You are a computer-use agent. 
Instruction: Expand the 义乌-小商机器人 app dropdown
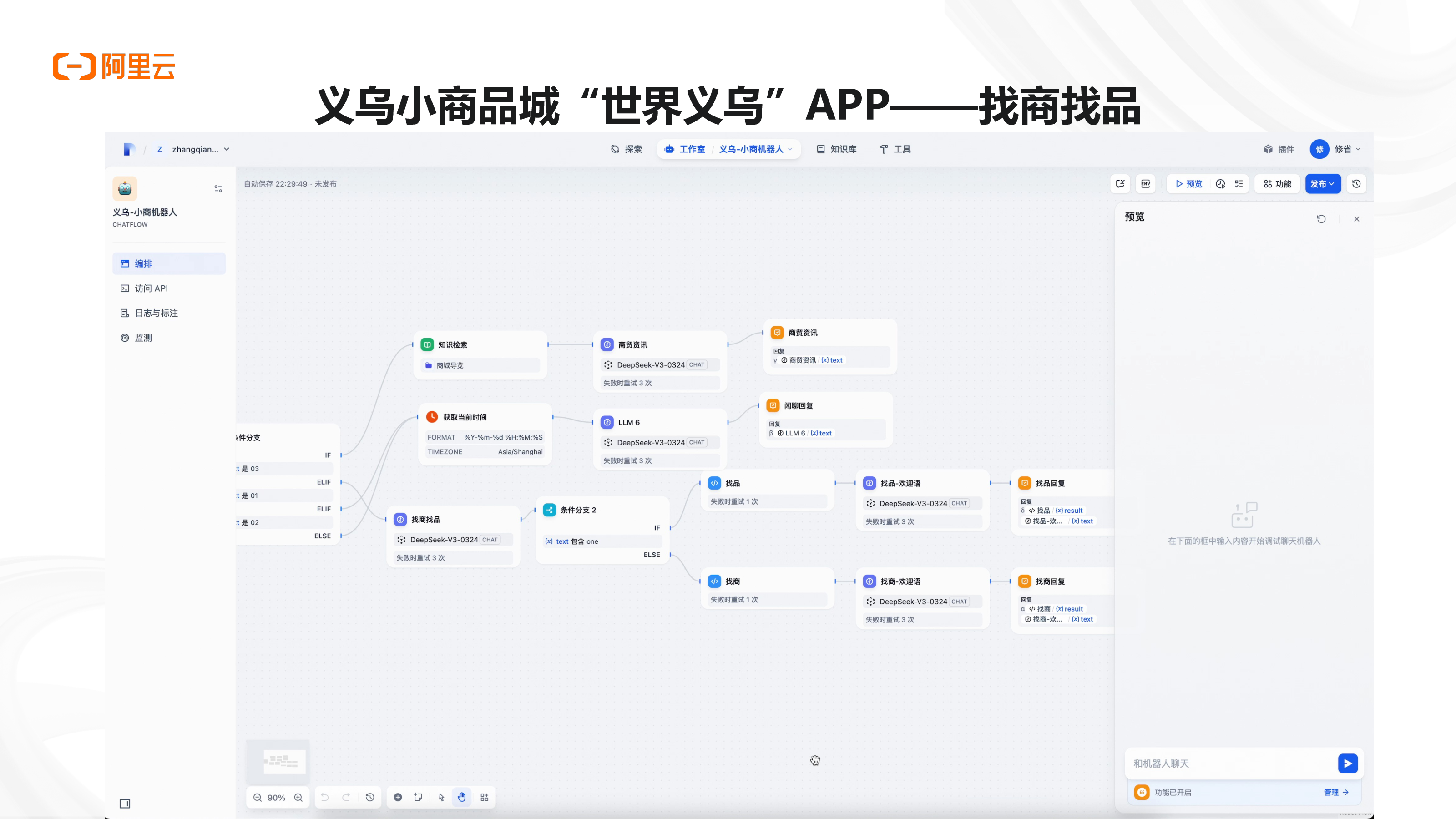pos(756,149)
